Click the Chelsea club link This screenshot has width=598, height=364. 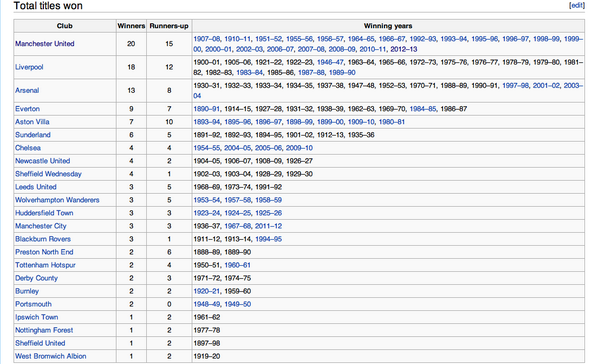coord(28,148)
